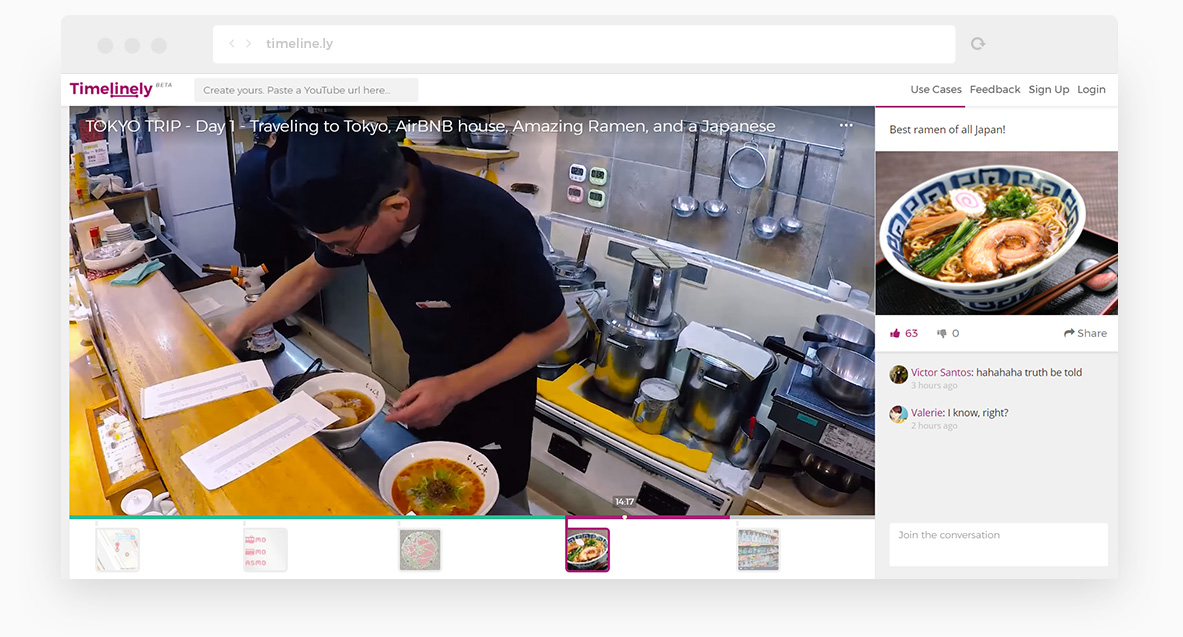The image size is (1183, 637).
Task: Click the browser forward arrow
Action: pos(249,44)
